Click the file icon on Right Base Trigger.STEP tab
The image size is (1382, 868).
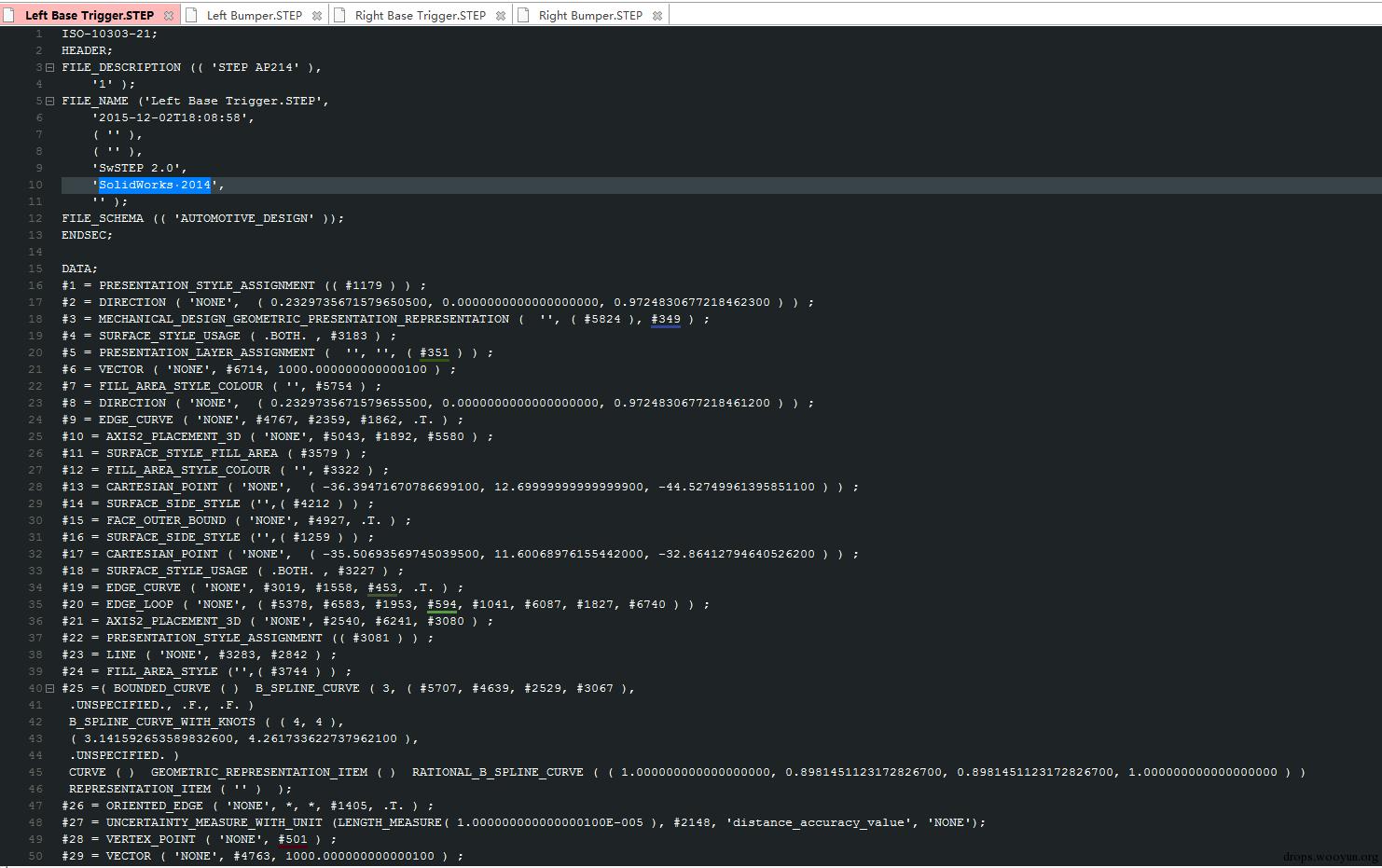point(340,15)
